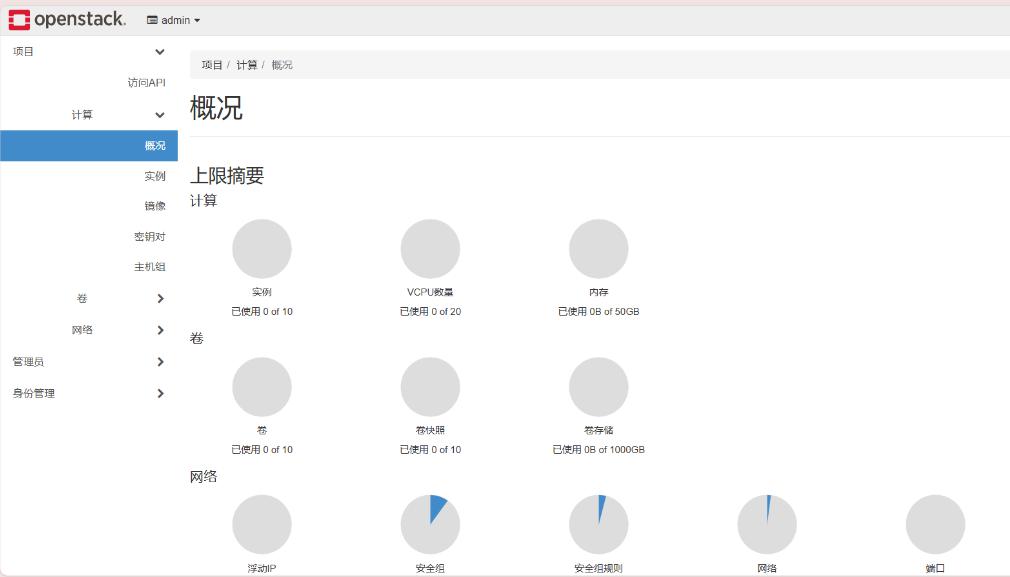Open 主机组 in the sidebar

[x=149, y=267]
